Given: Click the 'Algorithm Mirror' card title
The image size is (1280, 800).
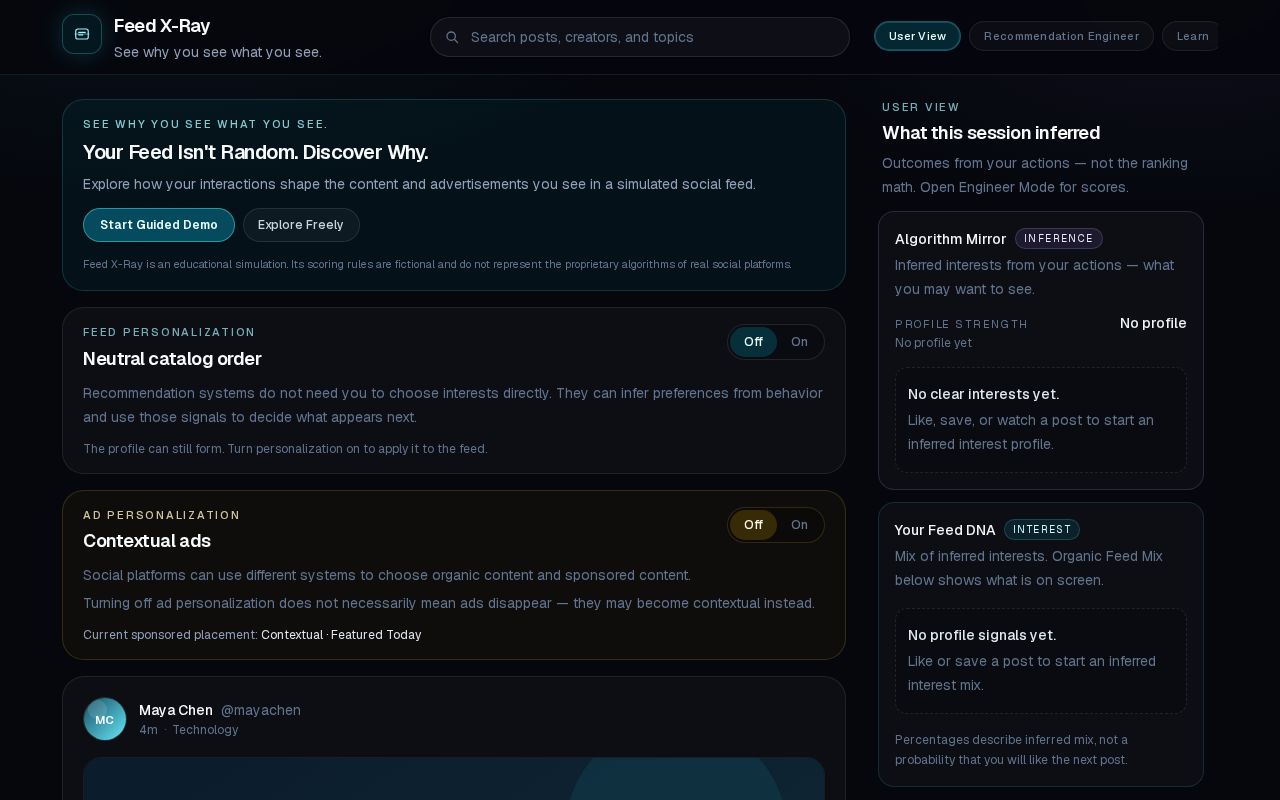Looking at the screenshot, I should (950, 239).
